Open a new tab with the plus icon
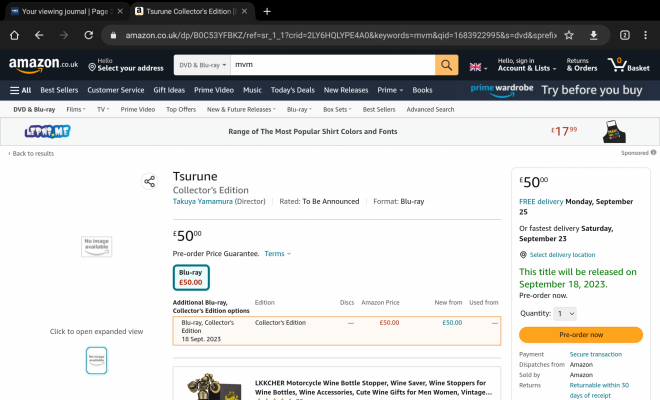Screen dimensions: 660x400 [267, 11]
